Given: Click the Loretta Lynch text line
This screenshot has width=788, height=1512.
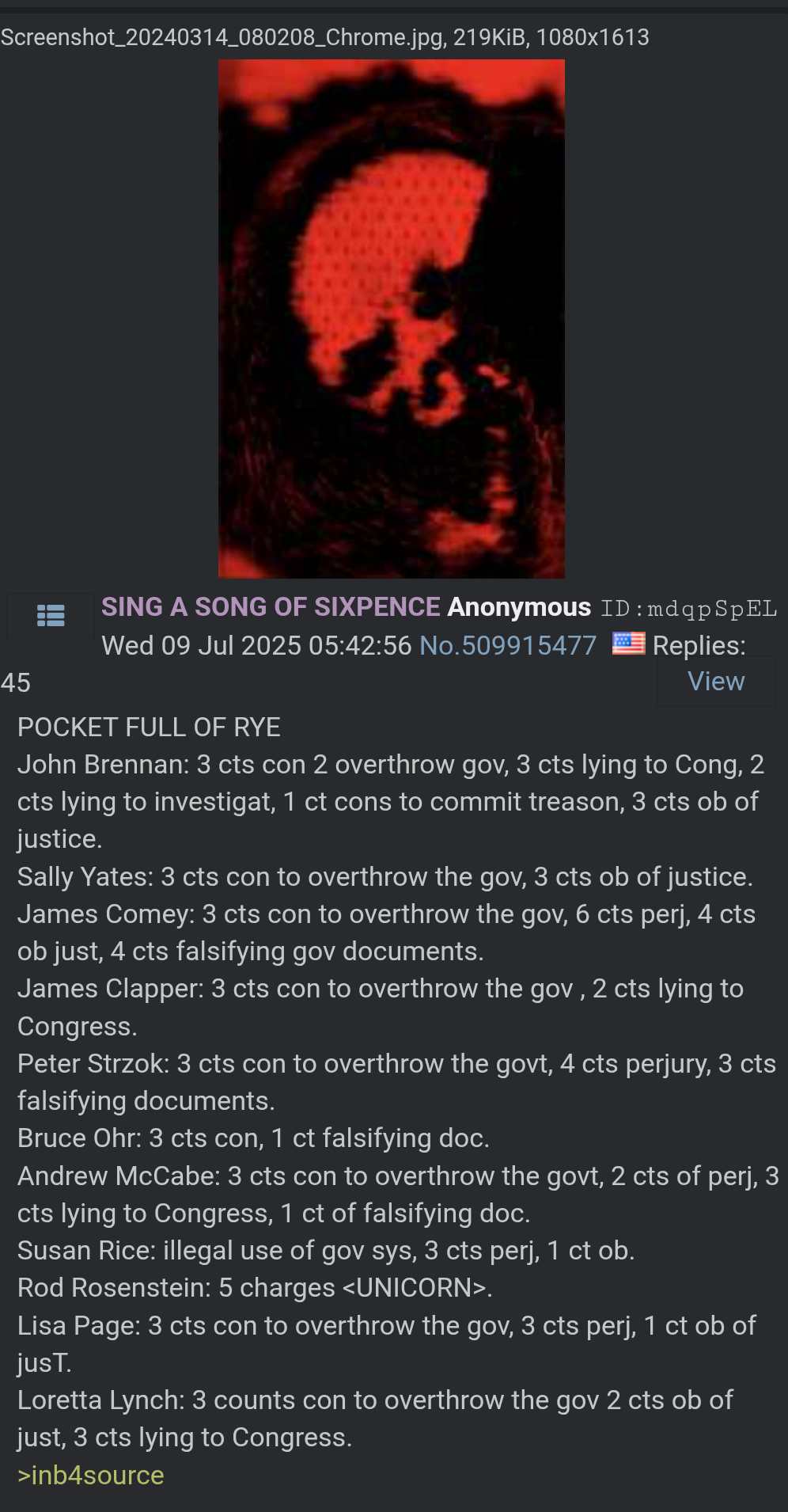Looking at the screenshot, I should (376, 1419).
